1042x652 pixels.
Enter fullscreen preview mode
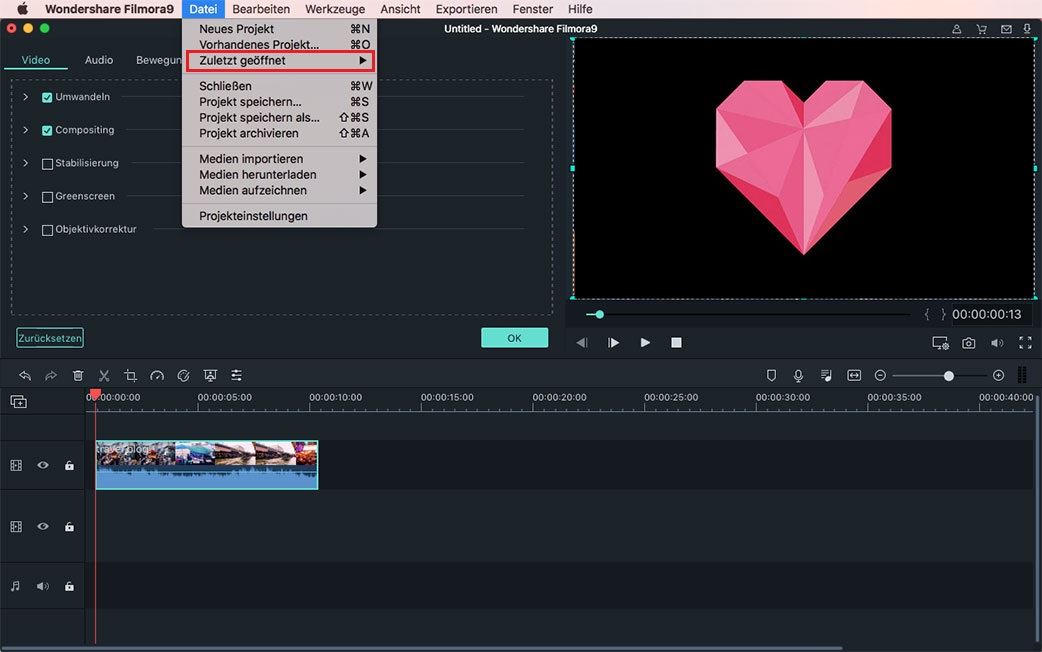pyautogui.click(x=1025, y=343)
